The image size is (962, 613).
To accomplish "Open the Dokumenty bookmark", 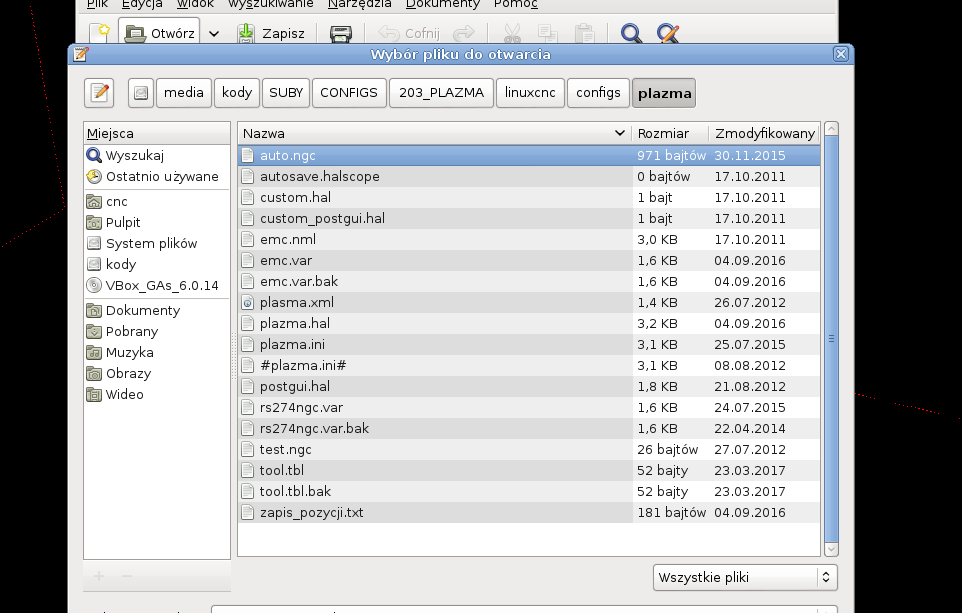I will 157,310.
